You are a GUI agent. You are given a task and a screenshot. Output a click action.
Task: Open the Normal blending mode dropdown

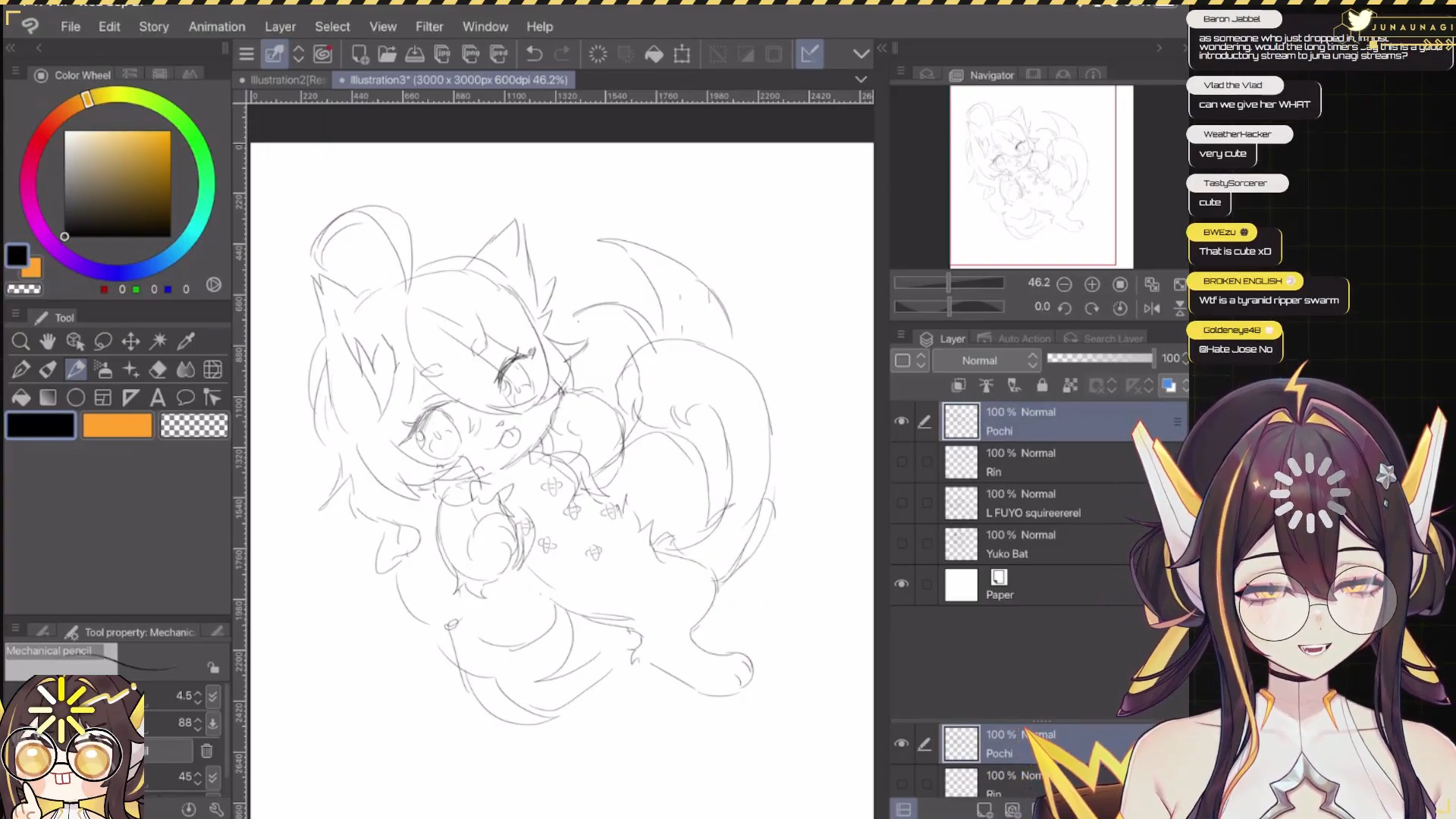click(x=986, y=361)
